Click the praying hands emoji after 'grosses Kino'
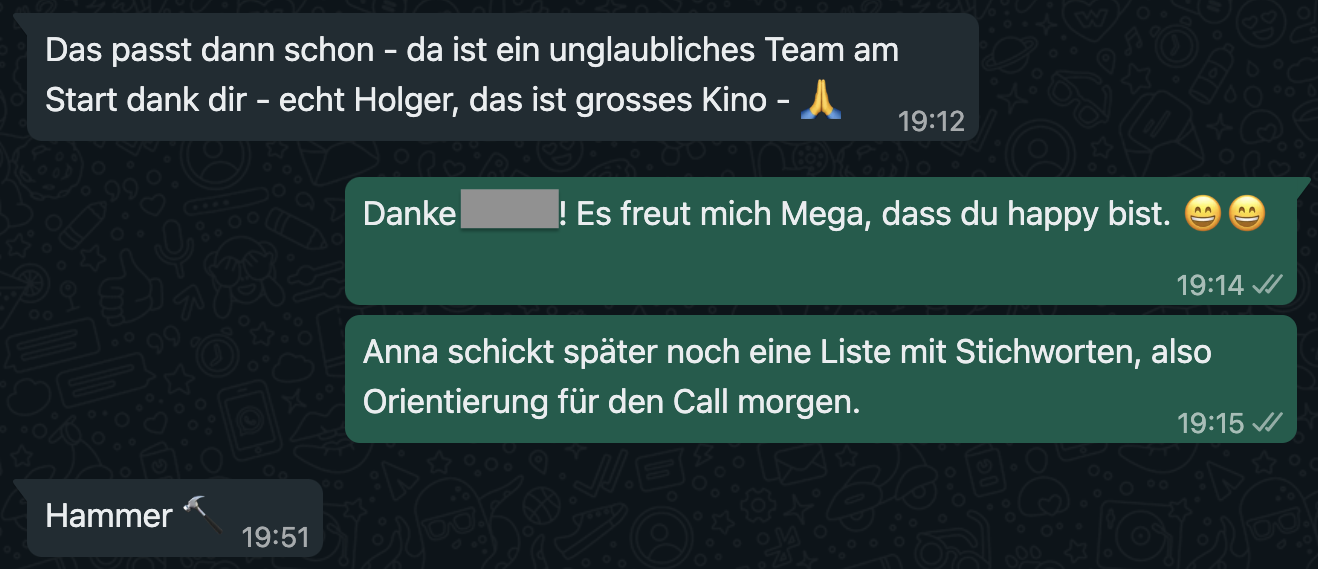 pos(821,101)
